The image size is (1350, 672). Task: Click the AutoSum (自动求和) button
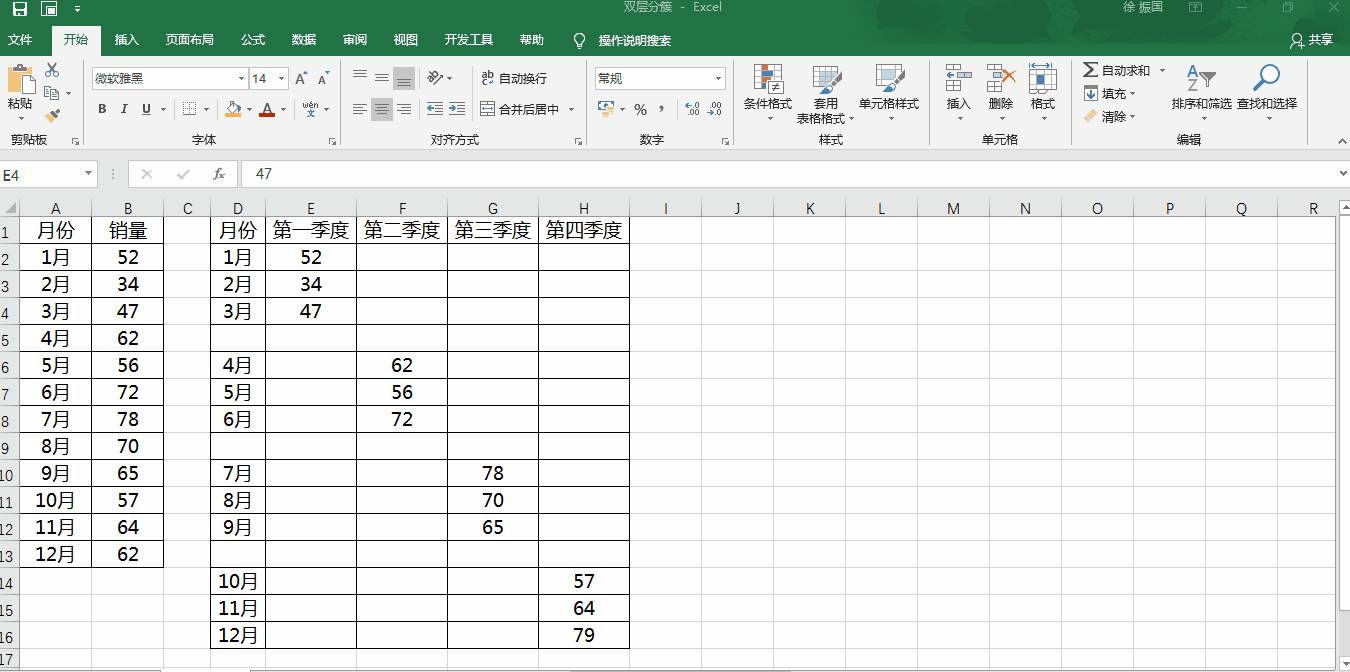[x=1117, y=70]
